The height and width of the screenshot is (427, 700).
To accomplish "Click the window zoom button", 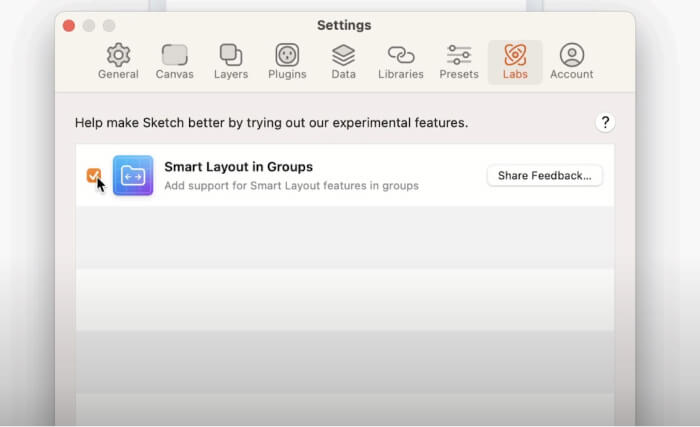I will 109,25.
